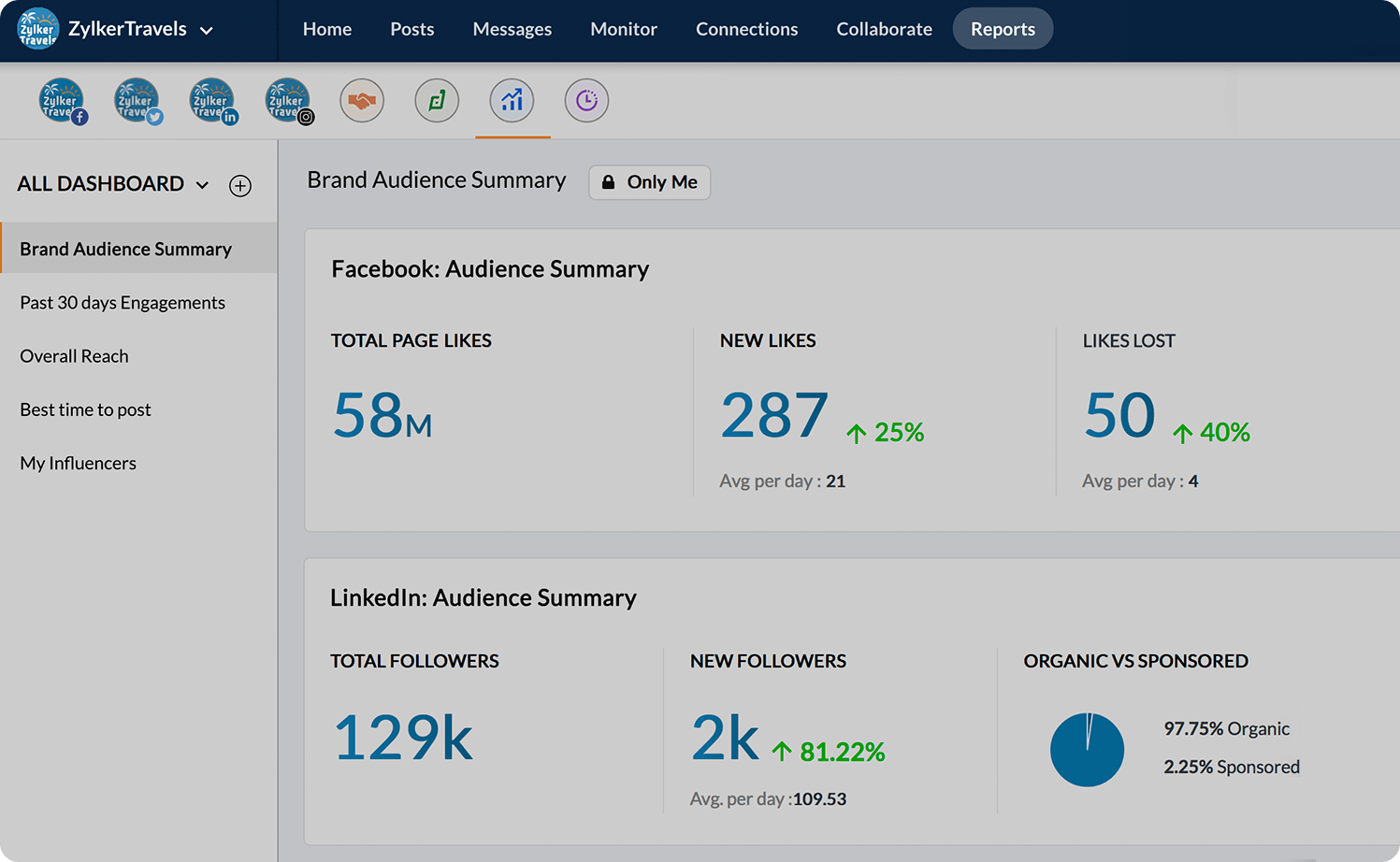
Task: Open the Messages tab
Action: 512,29
